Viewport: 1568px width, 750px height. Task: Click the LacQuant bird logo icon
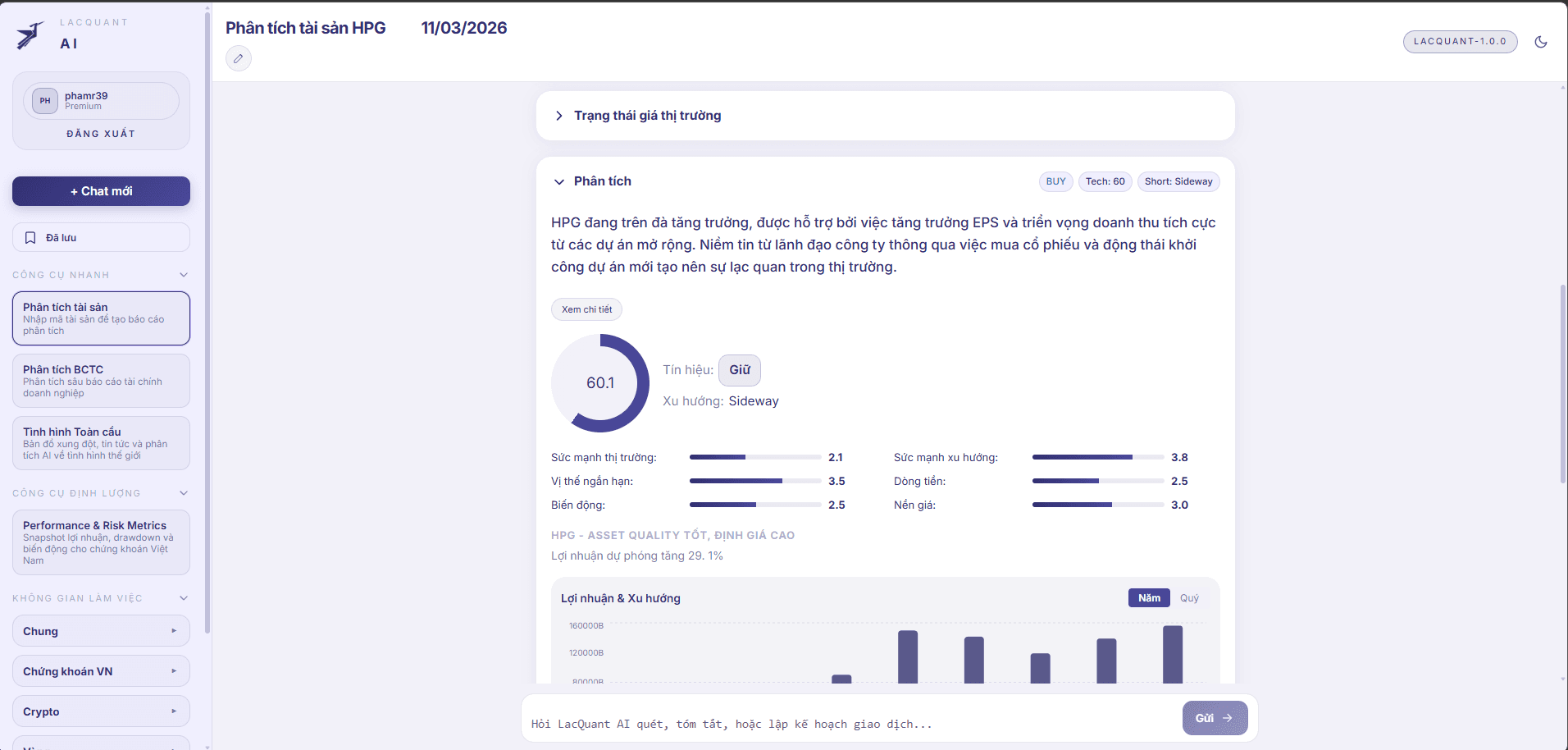[x=30, y=34]
